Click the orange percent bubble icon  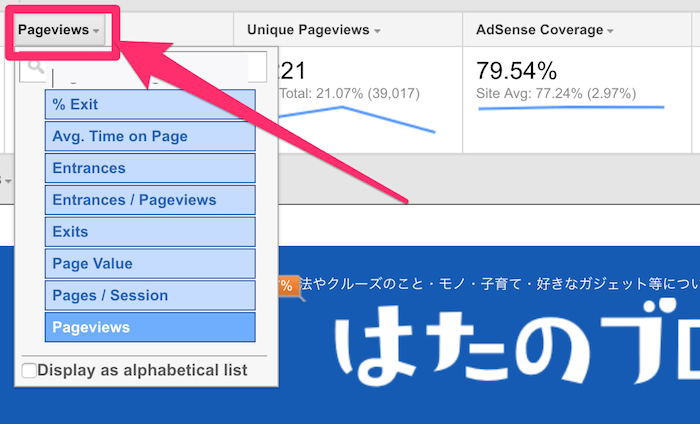point(288,286)
